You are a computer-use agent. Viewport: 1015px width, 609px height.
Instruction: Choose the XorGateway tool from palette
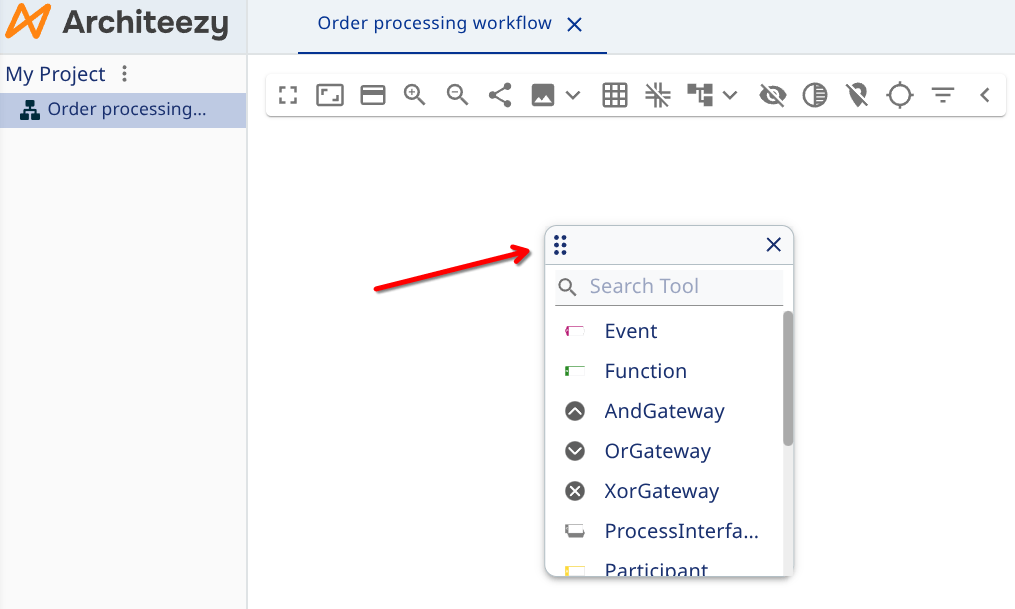[x=661, y=491]
